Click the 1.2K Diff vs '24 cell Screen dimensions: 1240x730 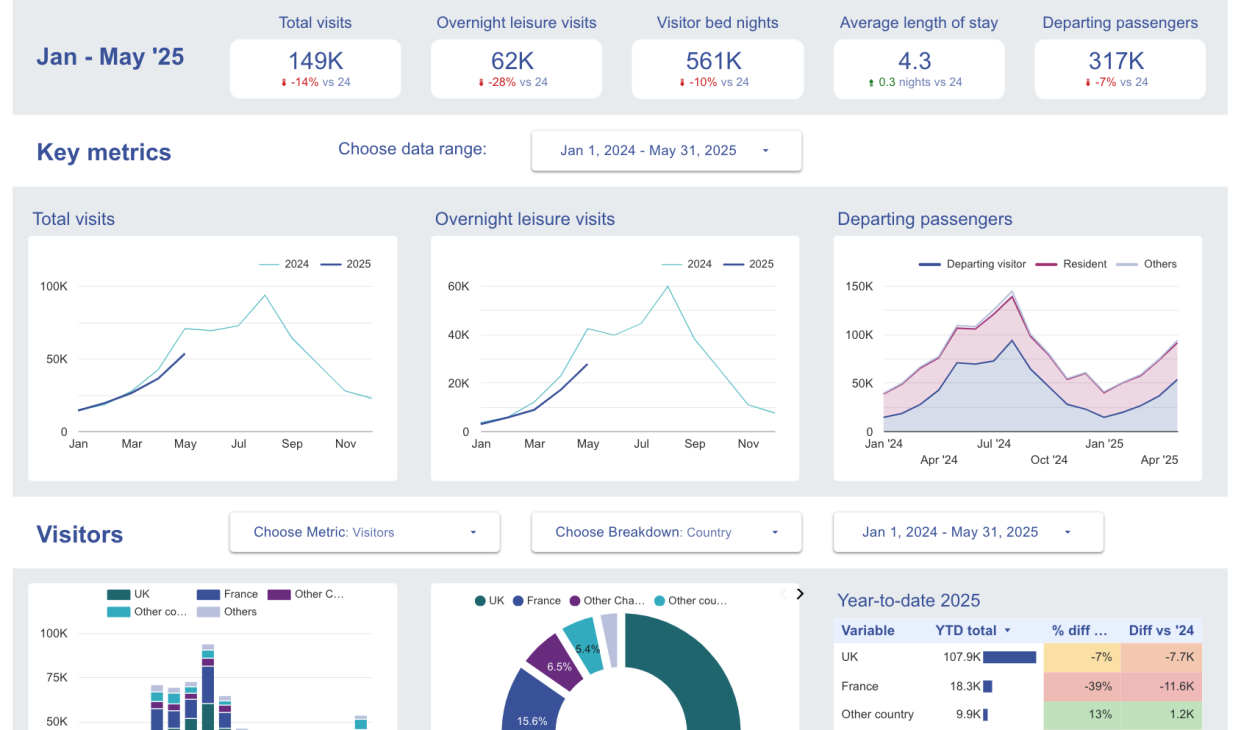tap(1161, 715)
